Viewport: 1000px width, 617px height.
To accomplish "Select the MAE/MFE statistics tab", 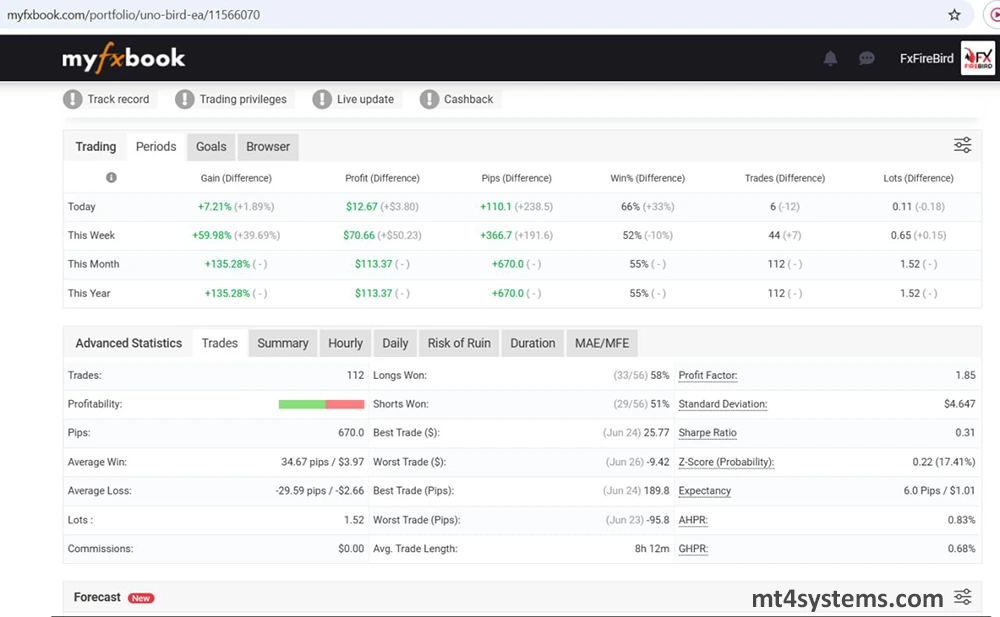I will coord(602,343).
